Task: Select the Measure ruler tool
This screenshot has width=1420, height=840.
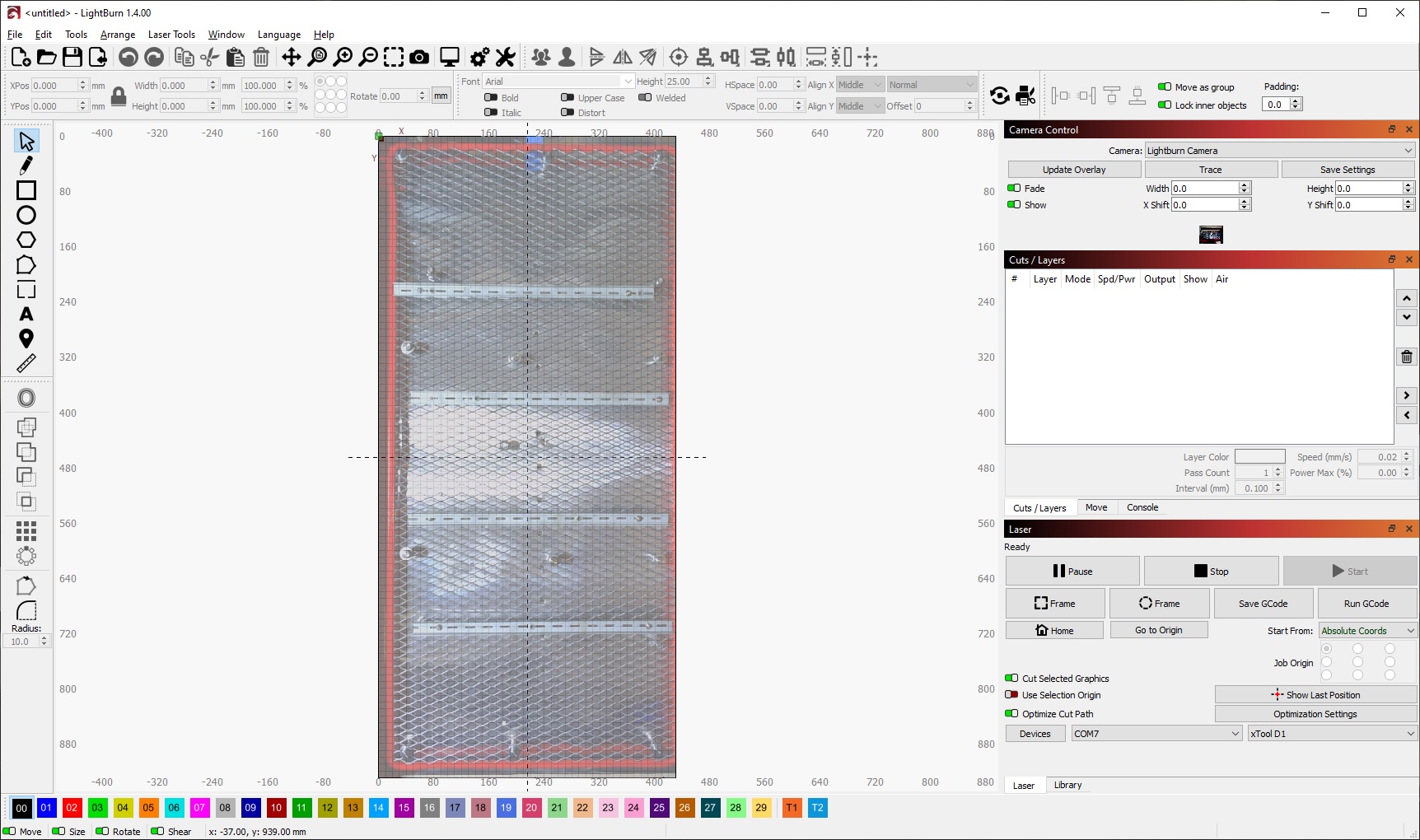Action: coord(26,363)
